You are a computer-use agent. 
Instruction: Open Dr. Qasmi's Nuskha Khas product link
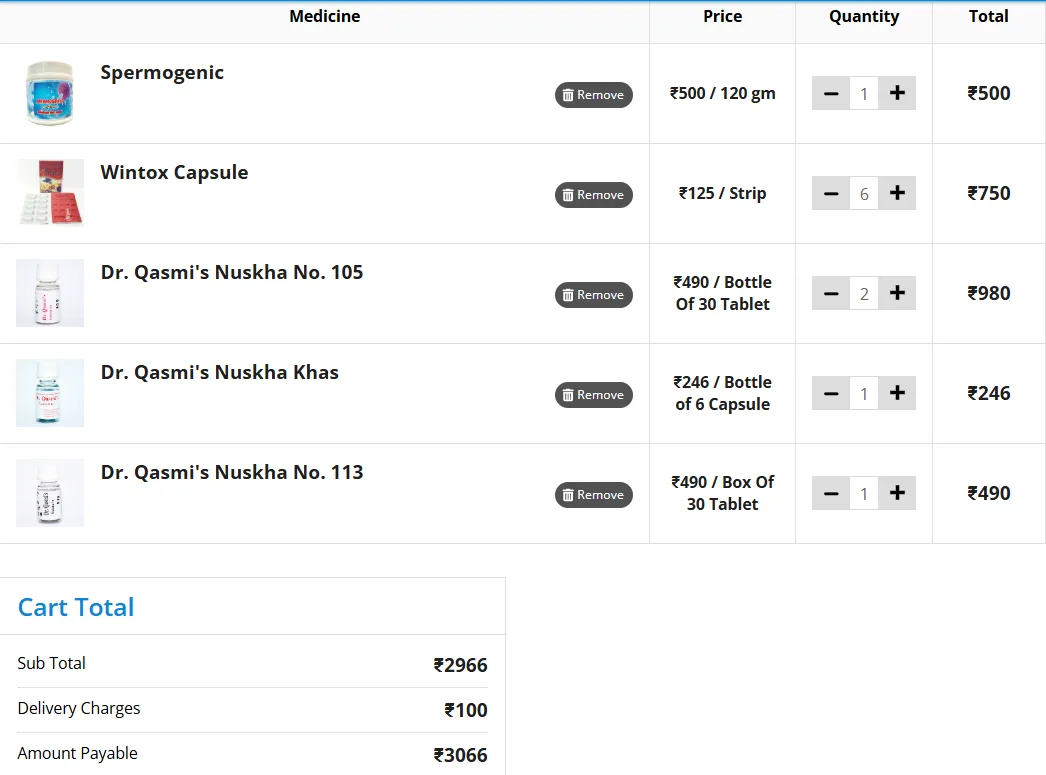coord(219,372)
